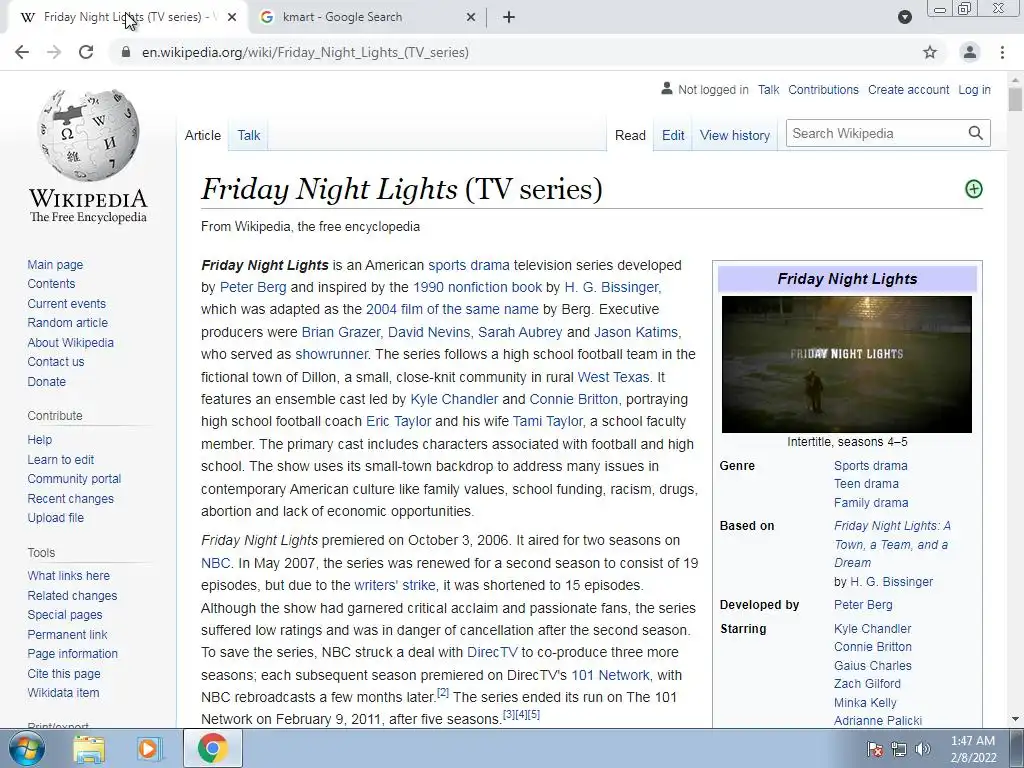
Task: Click the network tray icon
Action: pyautogui.click(x=899, y=749)
